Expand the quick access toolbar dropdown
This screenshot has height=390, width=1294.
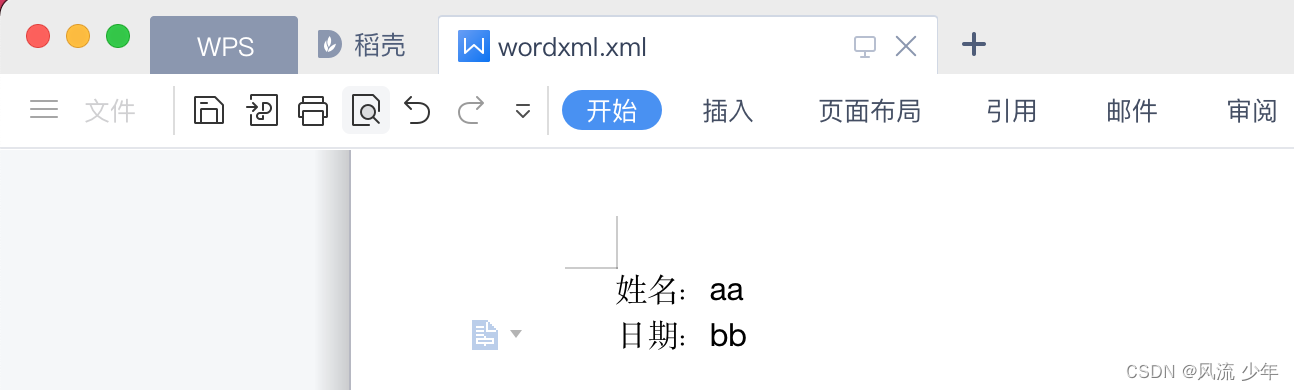pyautogui.click(x=522, y=111)
